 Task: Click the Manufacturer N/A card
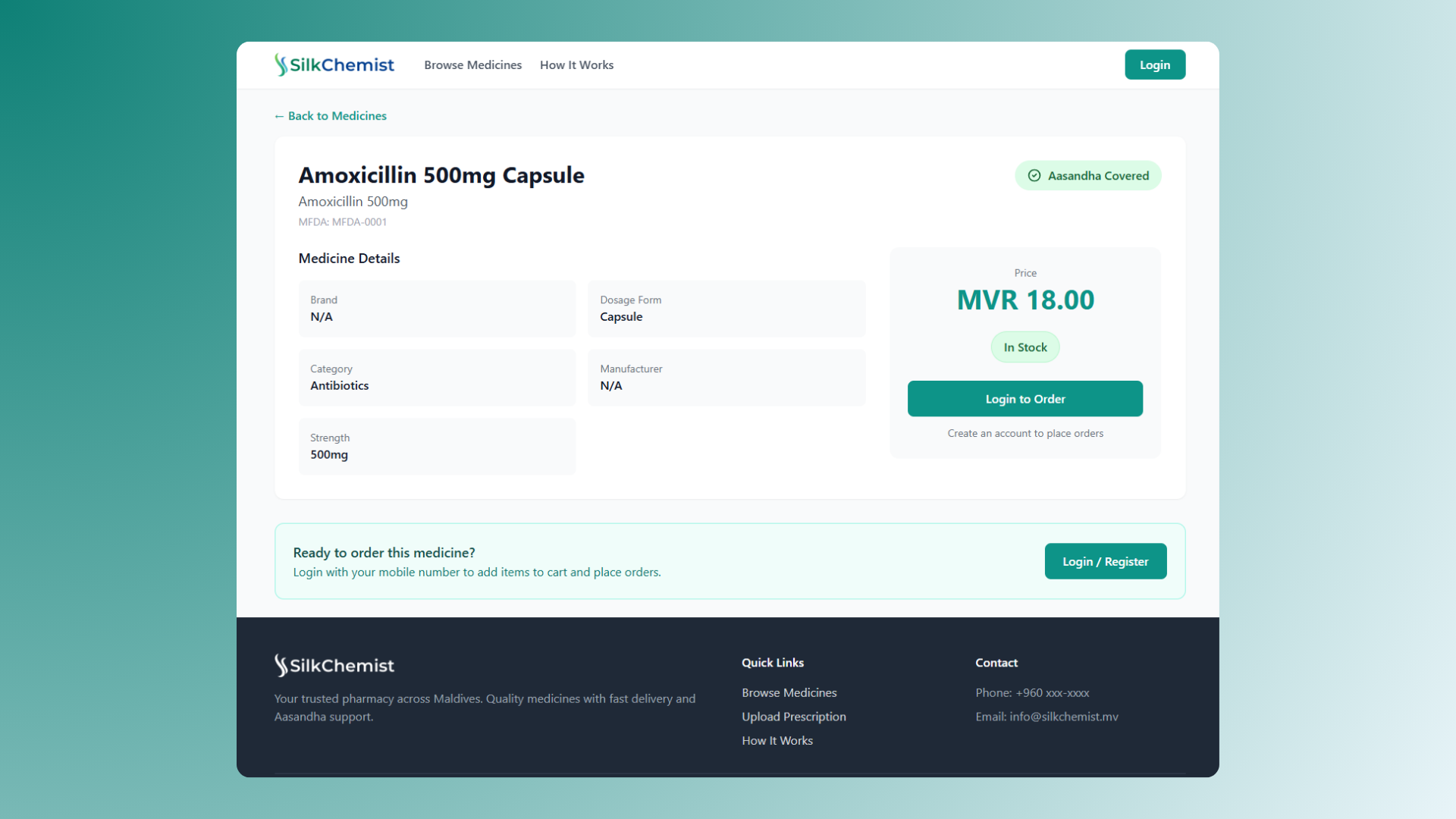(x=726, y=378)
